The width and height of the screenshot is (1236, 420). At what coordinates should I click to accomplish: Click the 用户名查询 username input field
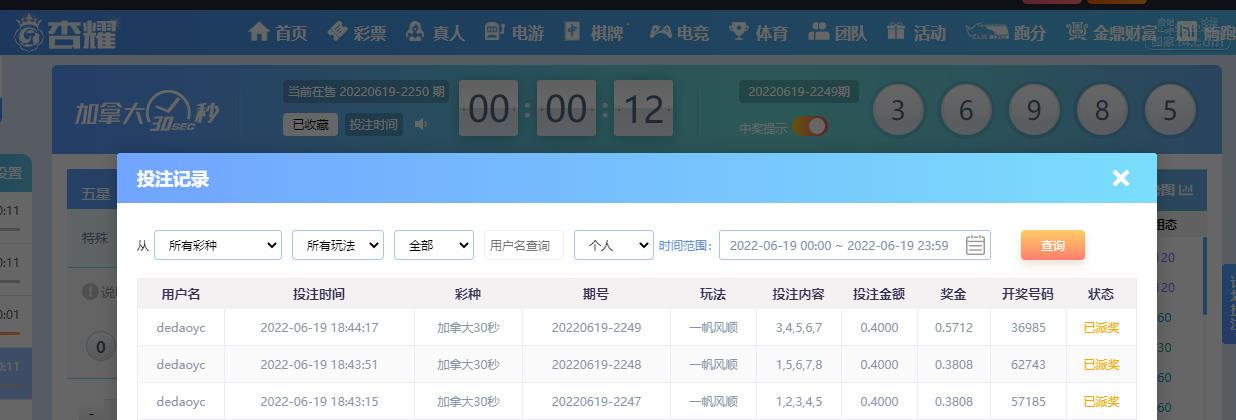click(x=524, y=245)
